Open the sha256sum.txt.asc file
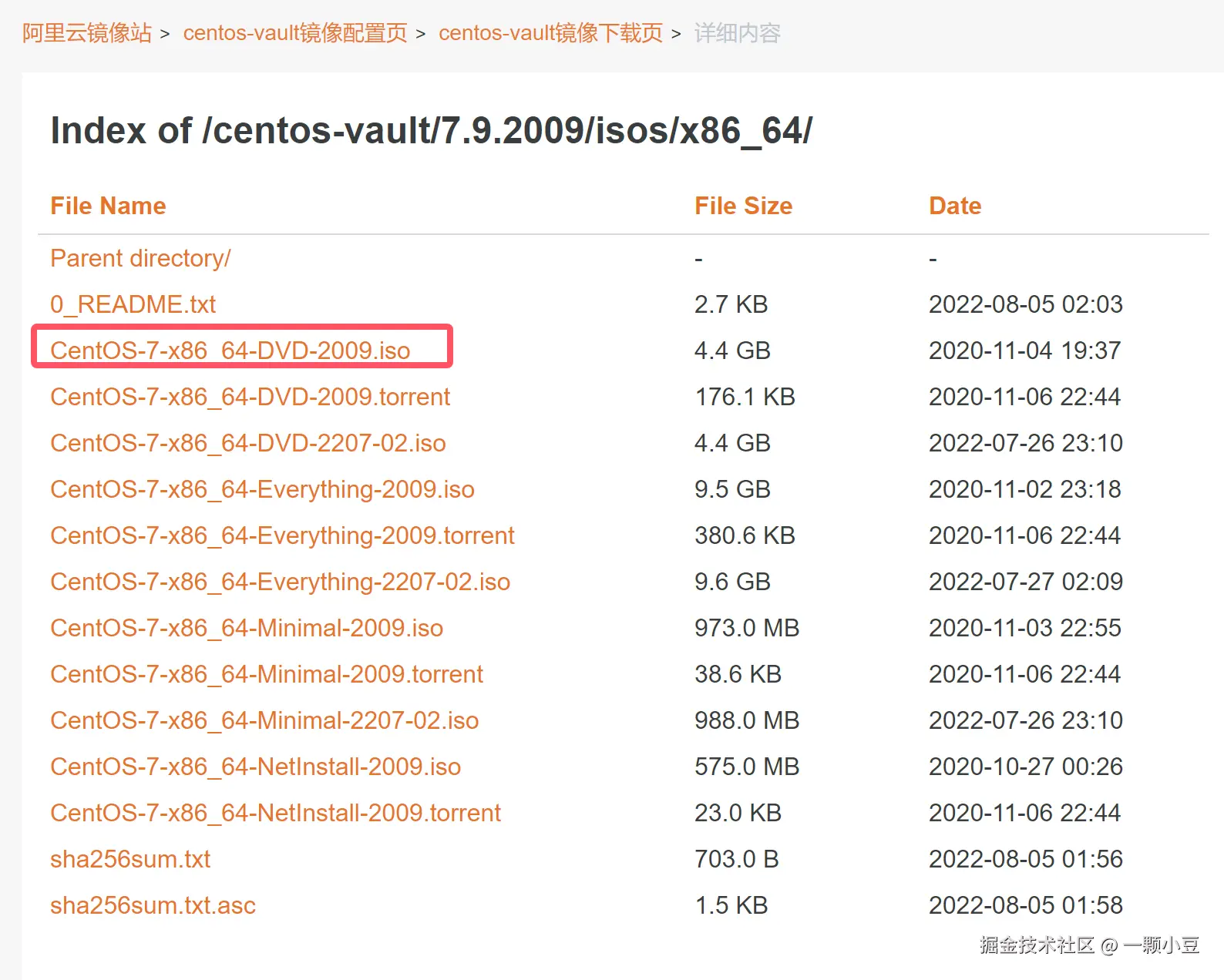 coord(153,905)
